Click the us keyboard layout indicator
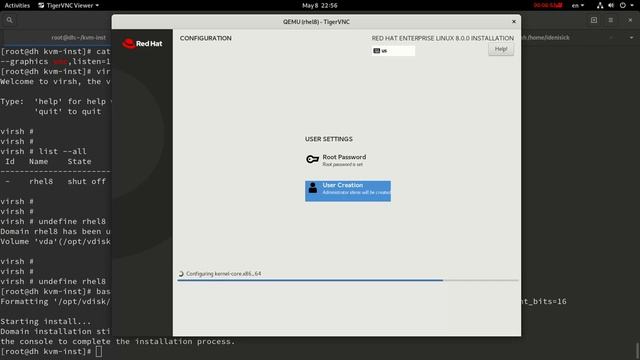The image size is (640, 360). pos(393,51)
